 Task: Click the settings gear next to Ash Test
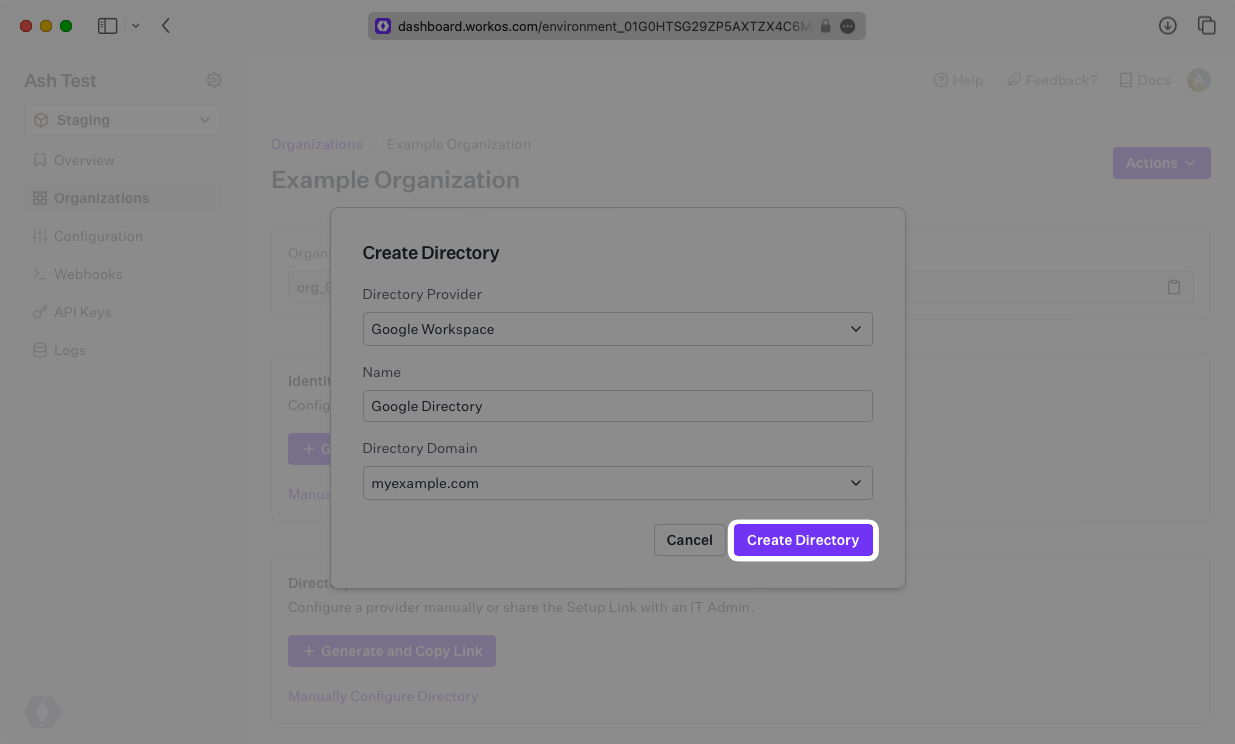[x=213, y=80]
